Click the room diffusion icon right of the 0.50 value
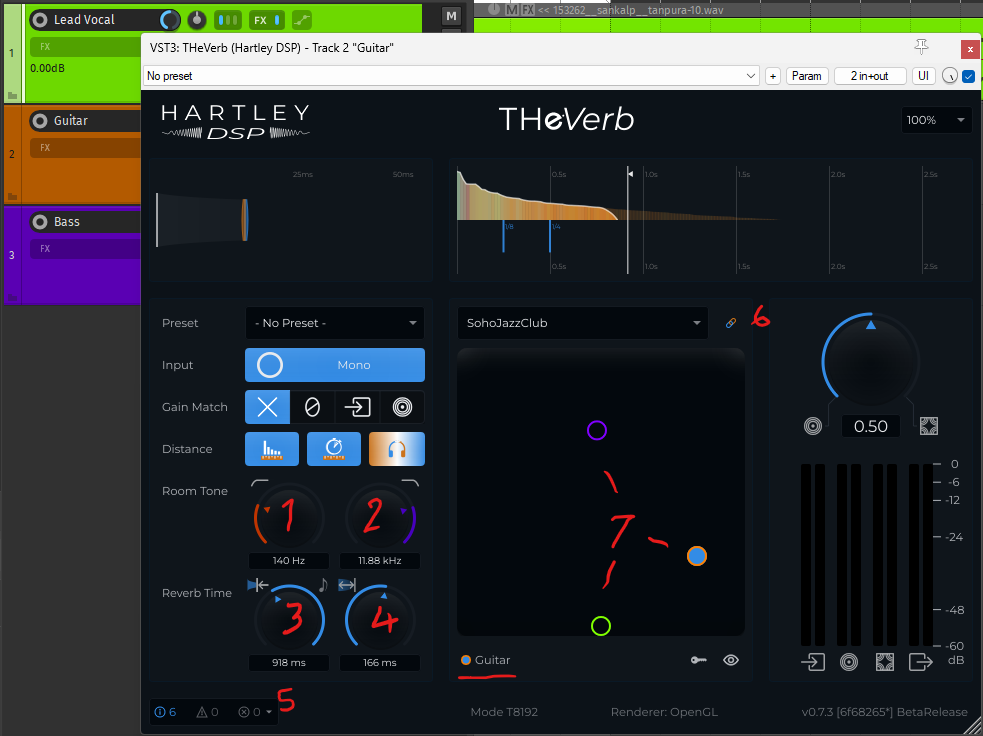 click(928, 426)
